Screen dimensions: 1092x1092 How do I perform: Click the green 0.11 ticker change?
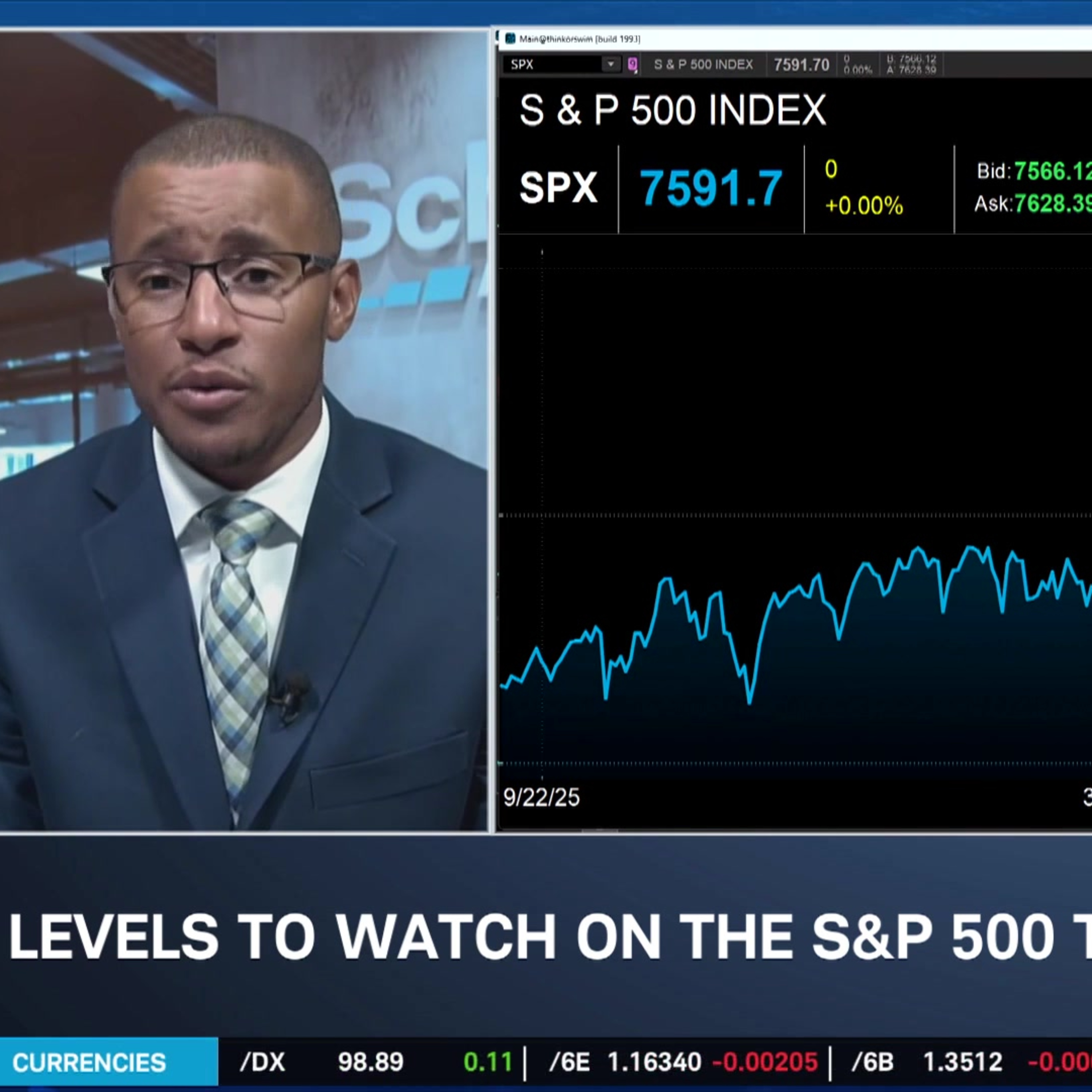click(488, 1062)
